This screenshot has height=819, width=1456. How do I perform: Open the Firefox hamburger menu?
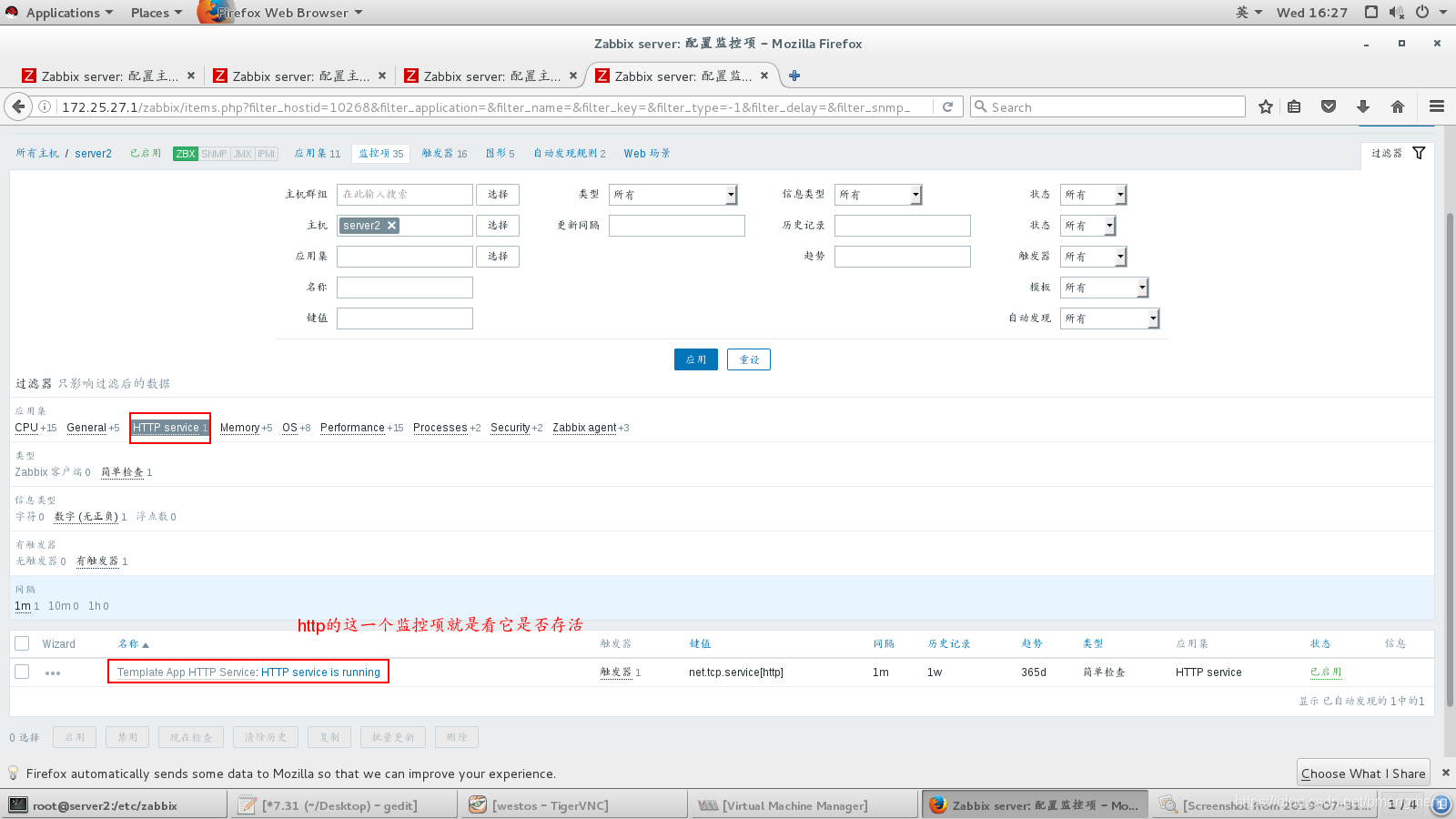tap(1437, 106)
